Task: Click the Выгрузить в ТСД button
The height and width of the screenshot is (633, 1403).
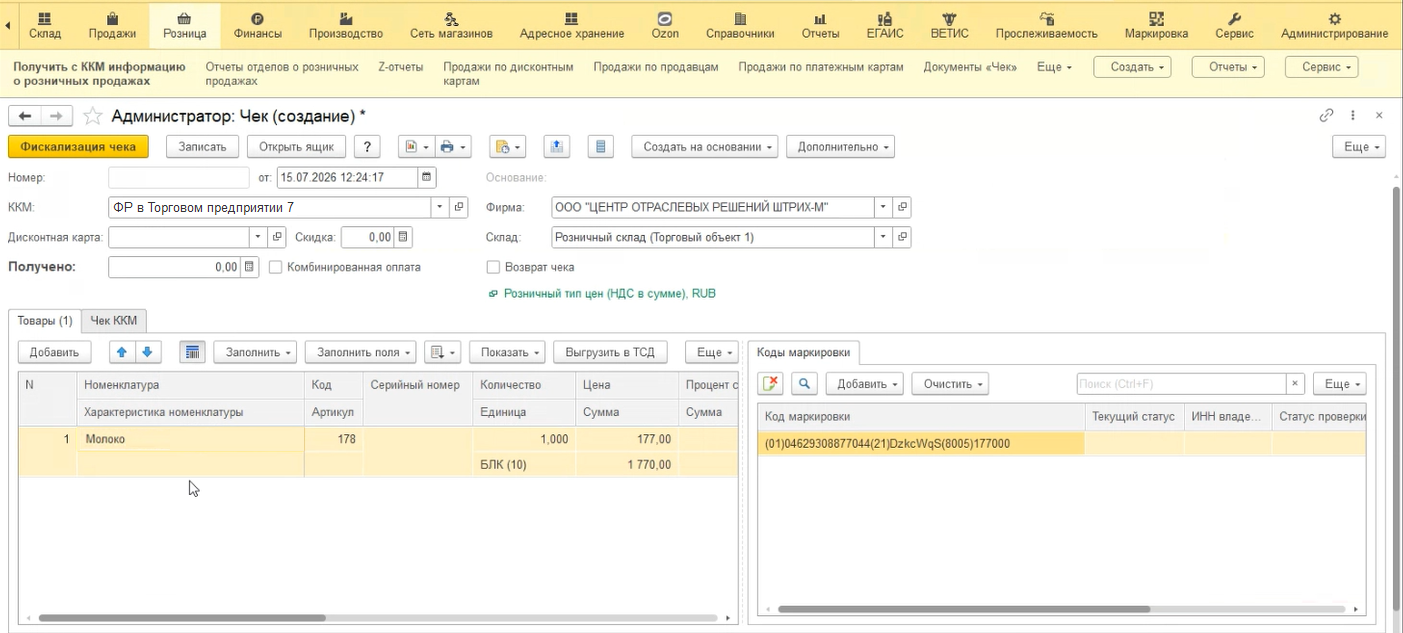Action: coord(610,352)
